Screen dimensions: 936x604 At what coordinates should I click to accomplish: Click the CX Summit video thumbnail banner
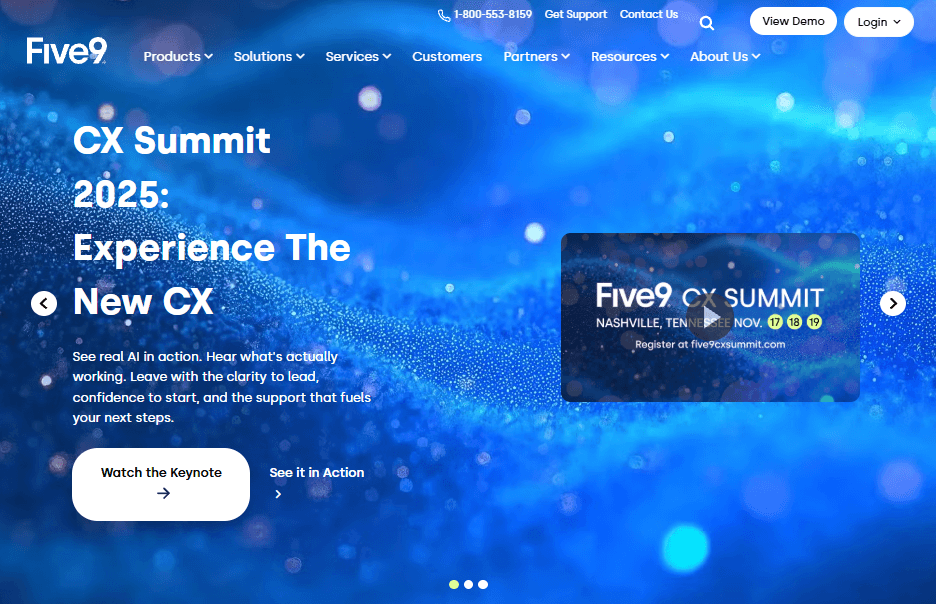tap(710, 318)
